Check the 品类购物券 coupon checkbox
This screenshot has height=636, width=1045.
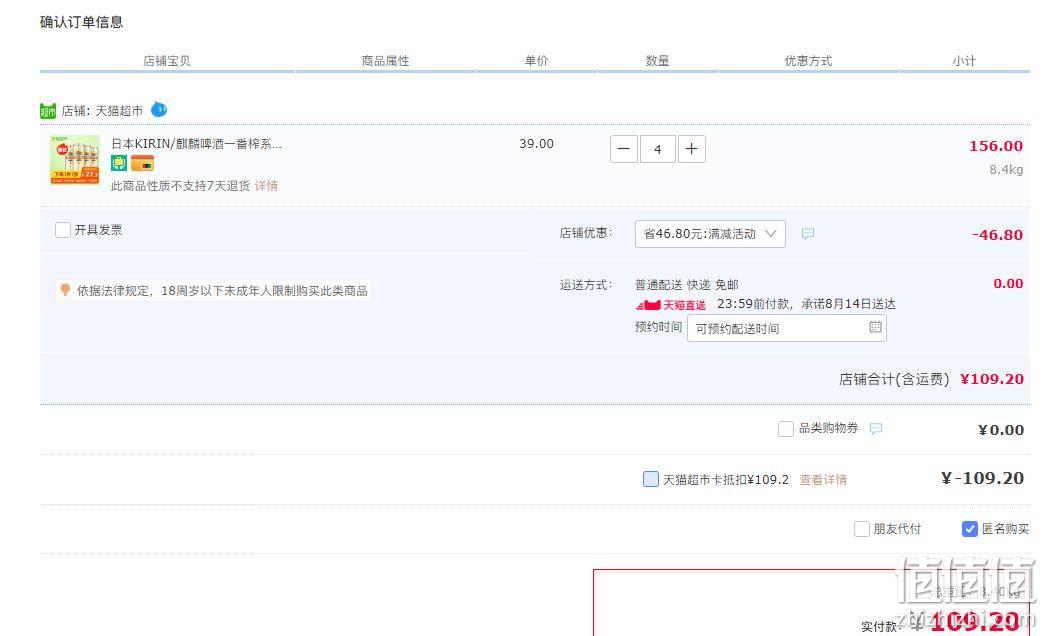click(786, 429)
